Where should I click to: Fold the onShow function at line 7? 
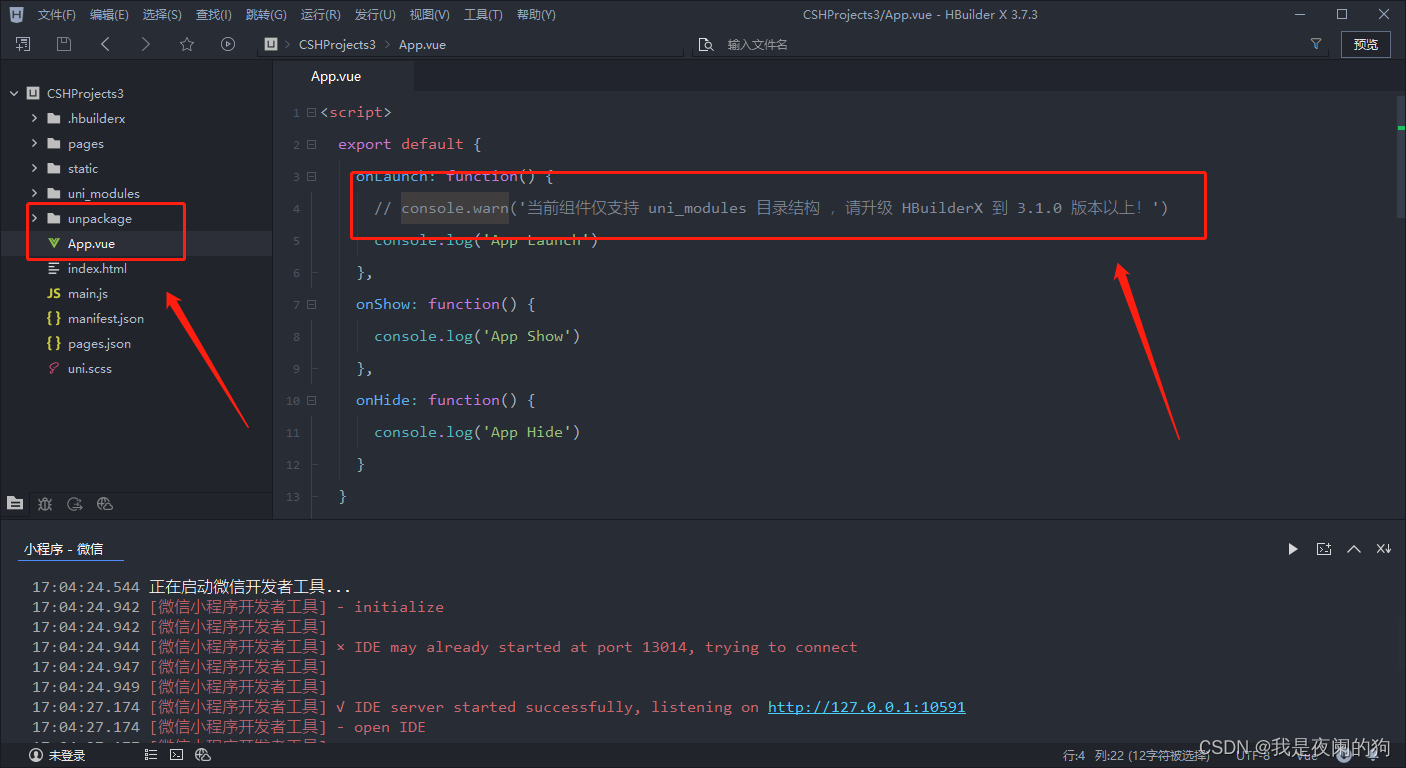coord(311,305)
